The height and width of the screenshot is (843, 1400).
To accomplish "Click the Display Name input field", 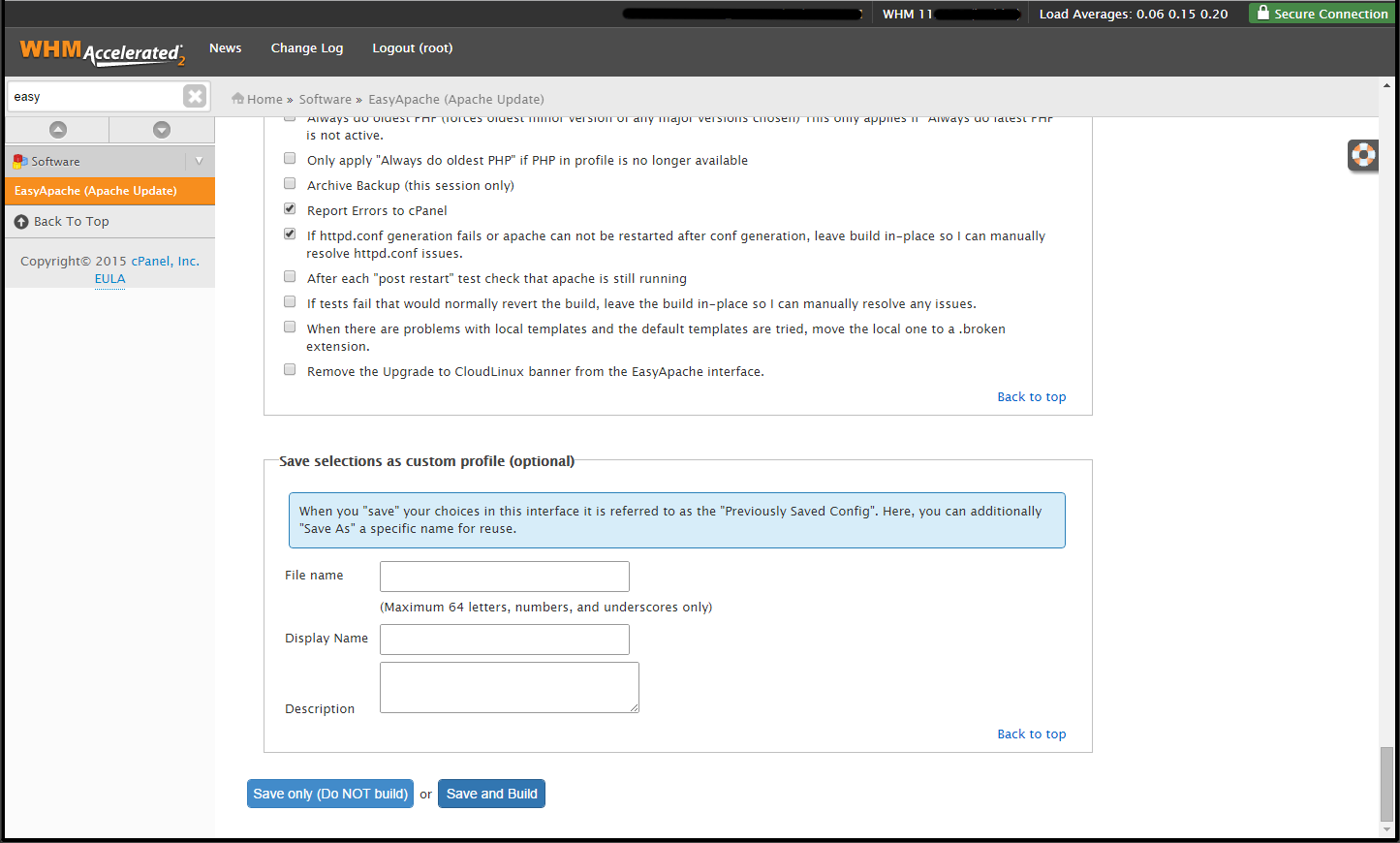I will coord(505,640).
